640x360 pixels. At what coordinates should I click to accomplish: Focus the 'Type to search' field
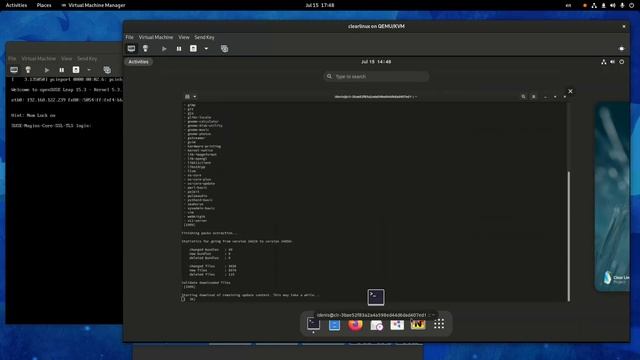[376, 76]
